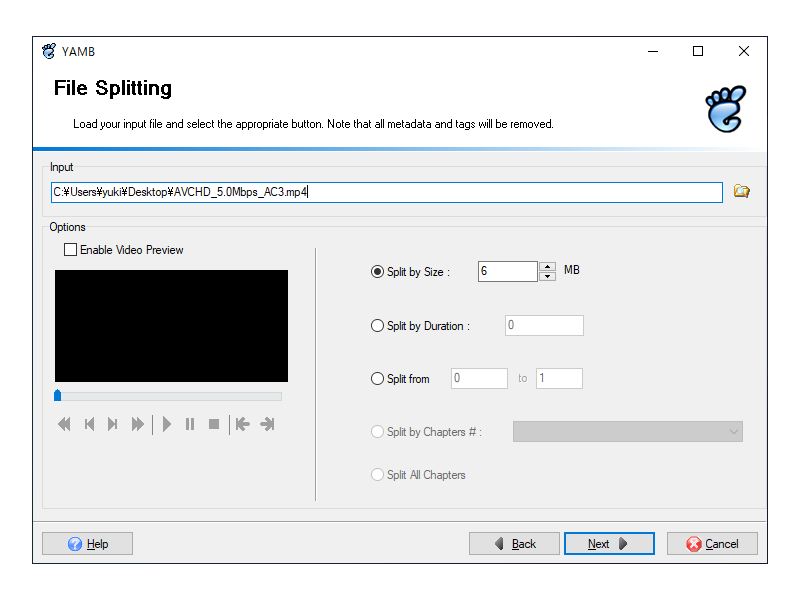The width and height of the screenshot is (800, 600).
Task: Select Split by Duration option
Action: (377, 326)
